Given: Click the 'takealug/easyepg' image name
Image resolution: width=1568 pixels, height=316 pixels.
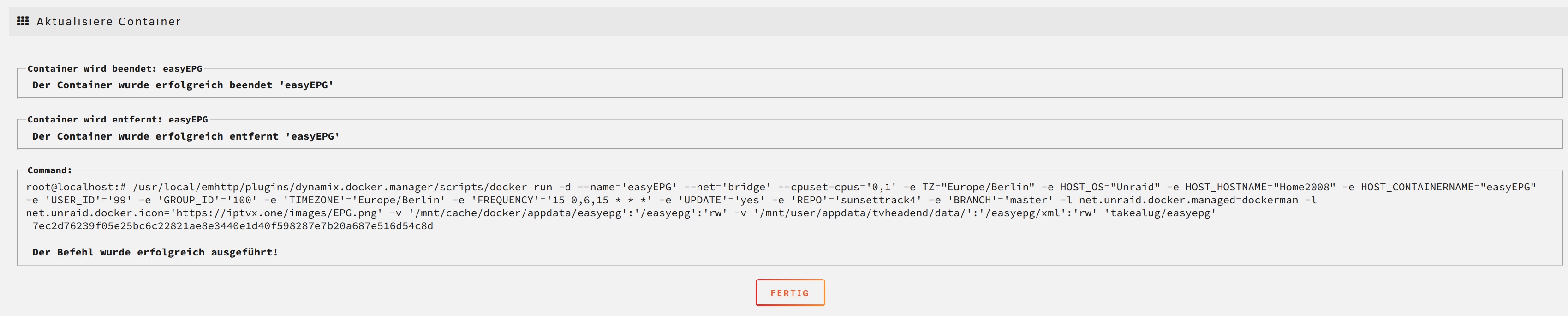Looking at the screenshot, I should tap(1160, 213).
